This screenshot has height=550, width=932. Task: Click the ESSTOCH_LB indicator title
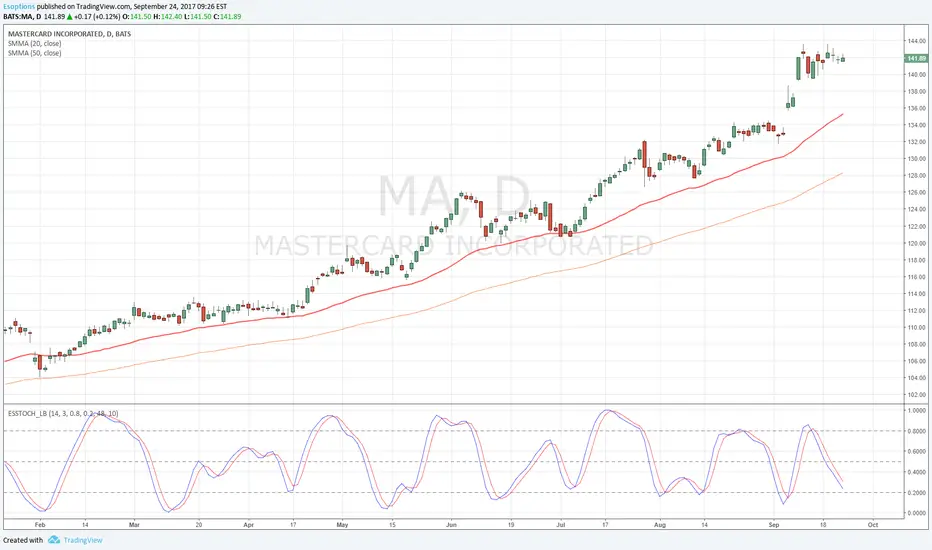coord(62,413)
